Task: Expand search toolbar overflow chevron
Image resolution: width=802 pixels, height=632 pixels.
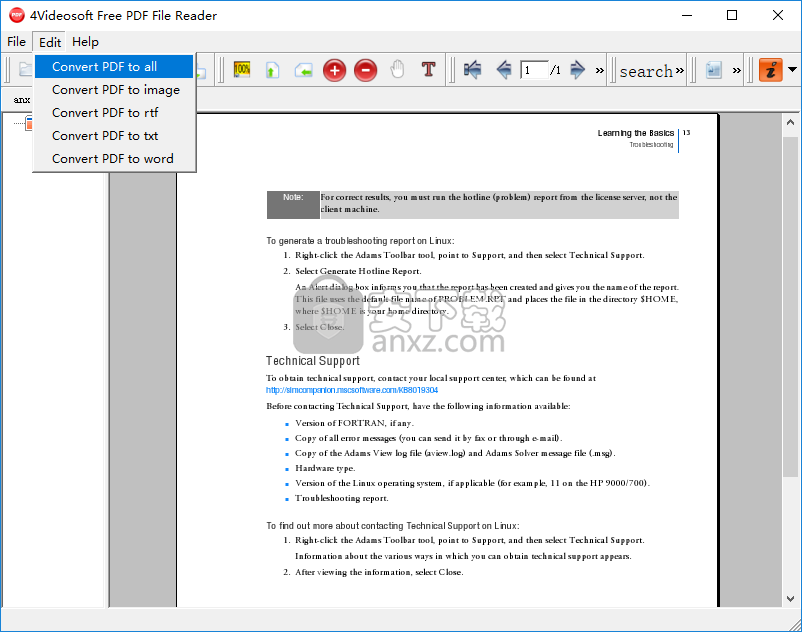Action: 679,70
